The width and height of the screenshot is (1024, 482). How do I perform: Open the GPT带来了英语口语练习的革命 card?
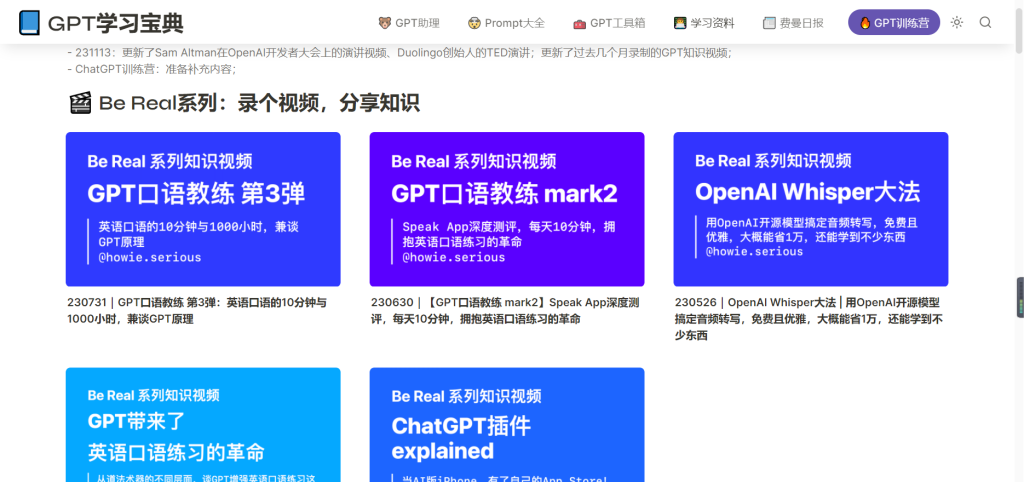203,425
